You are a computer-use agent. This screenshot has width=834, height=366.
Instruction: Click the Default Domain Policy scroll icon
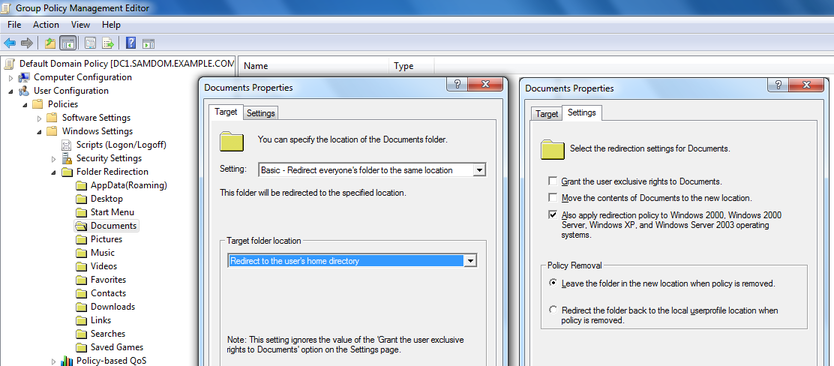(x=10, y=64)
